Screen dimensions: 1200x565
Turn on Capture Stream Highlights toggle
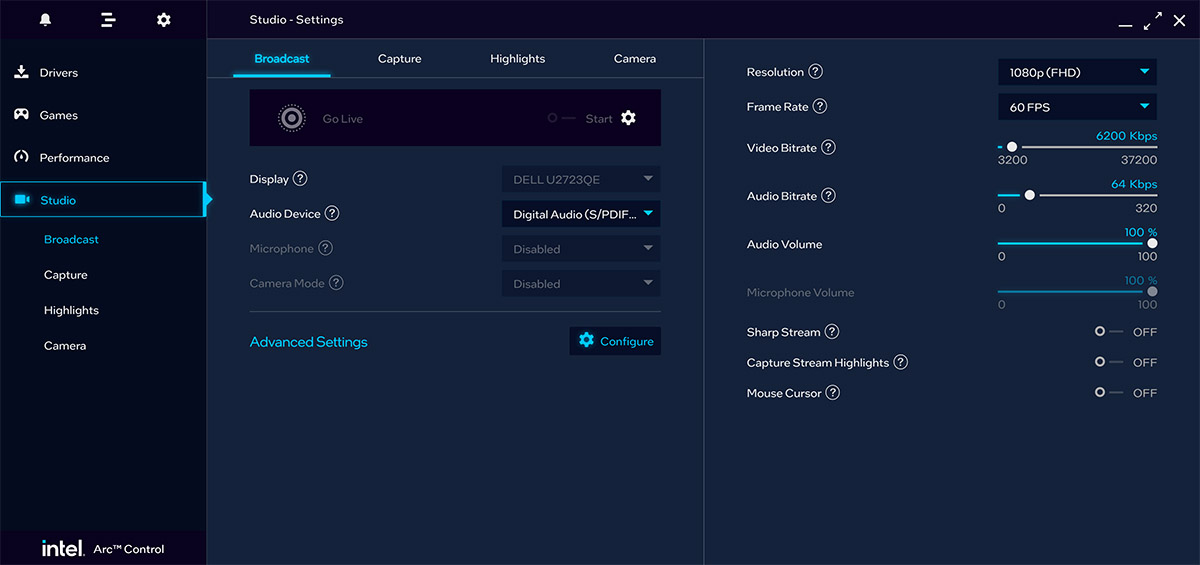(x=1108, y=362)
